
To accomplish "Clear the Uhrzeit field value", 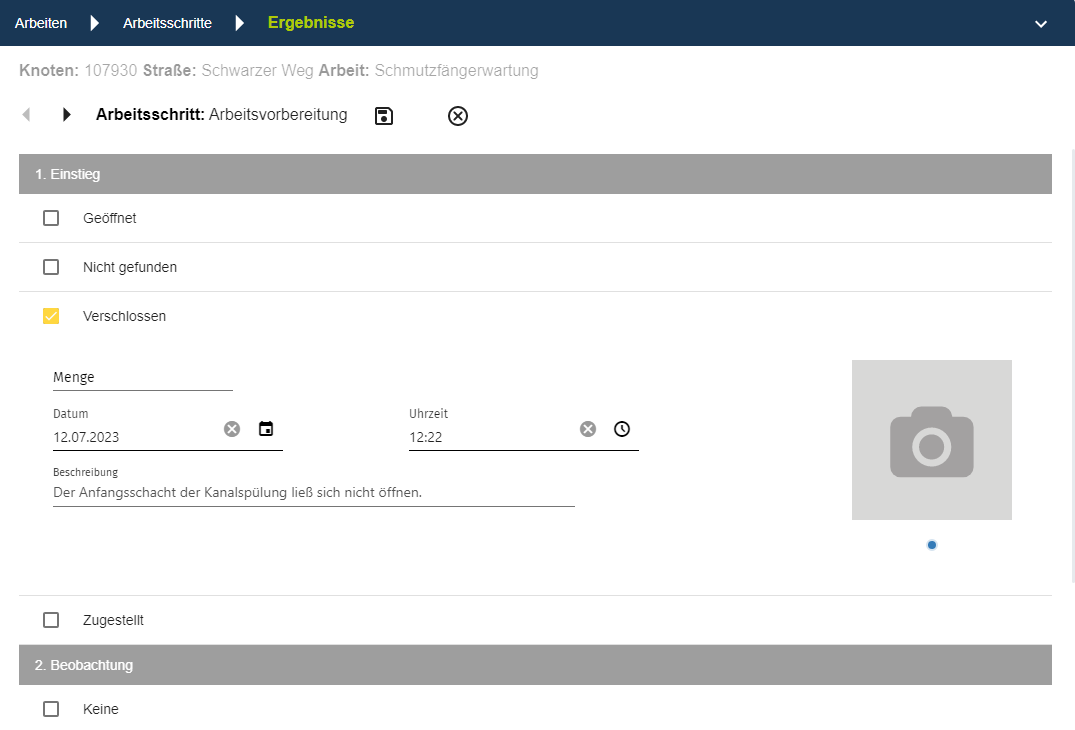I will 588,429.
